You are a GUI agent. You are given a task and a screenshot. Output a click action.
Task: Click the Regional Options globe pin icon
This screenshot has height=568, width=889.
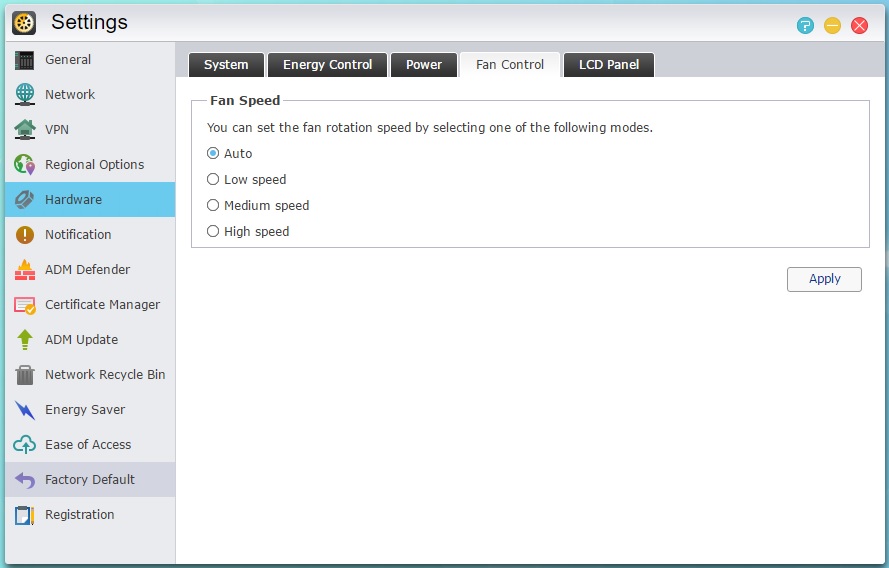click(x=24, y=164)
